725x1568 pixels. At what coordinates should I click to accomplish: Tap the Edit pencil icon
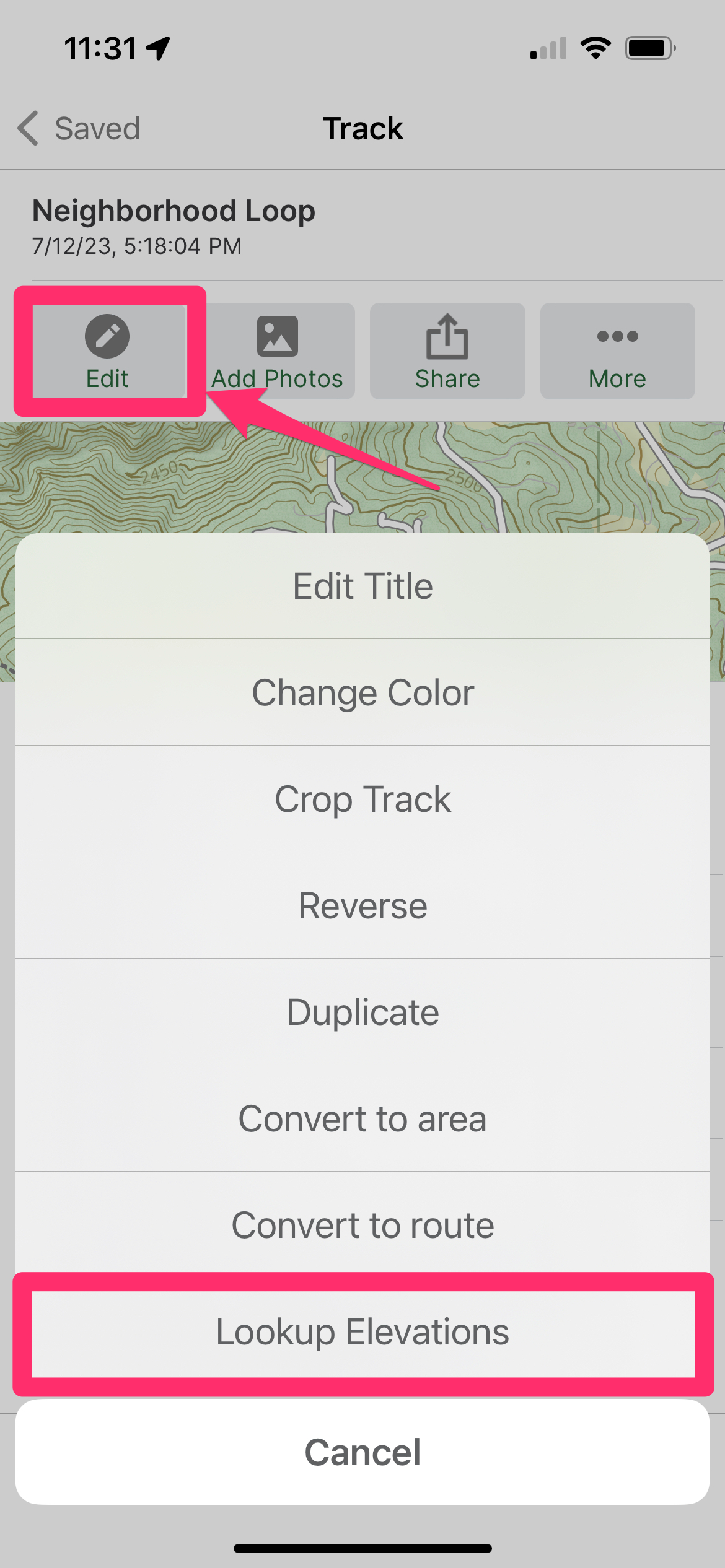pyautogui.click(x=107, y=336)
